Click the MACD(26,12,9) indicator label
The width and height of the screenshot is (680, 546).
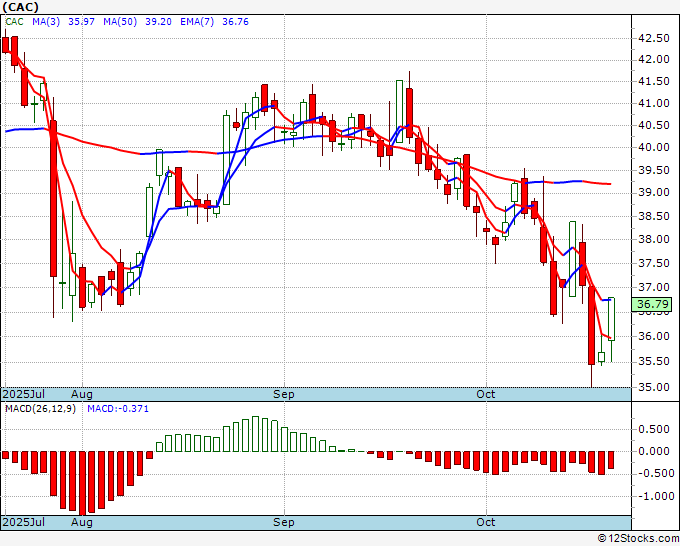point(40,409)
